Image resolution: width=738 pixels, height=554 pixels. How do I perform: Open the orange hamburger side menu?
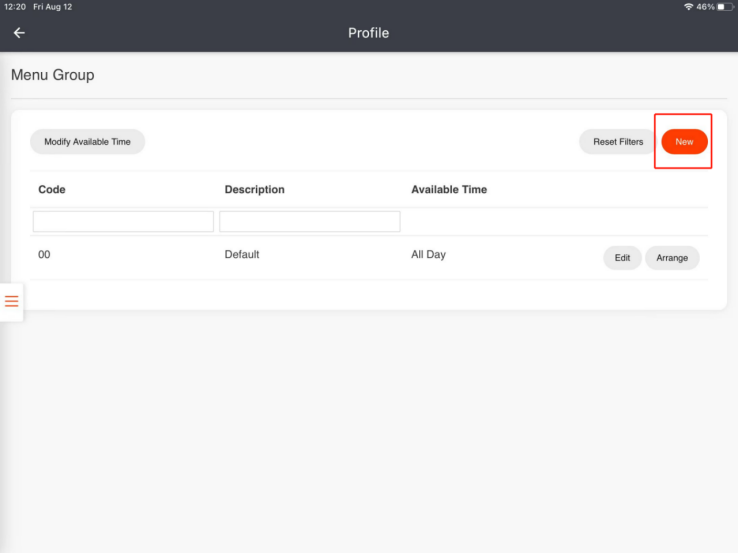tap(11, 301)
